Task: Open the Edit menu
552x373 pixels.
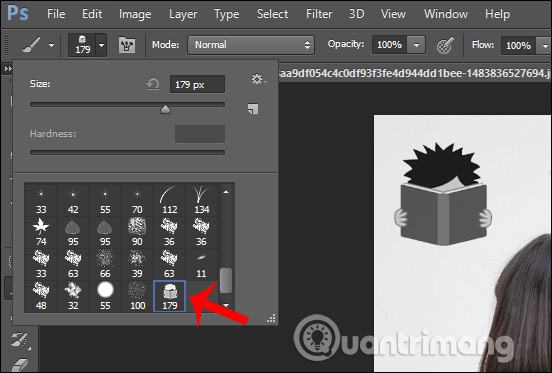Action: [92, 14]
